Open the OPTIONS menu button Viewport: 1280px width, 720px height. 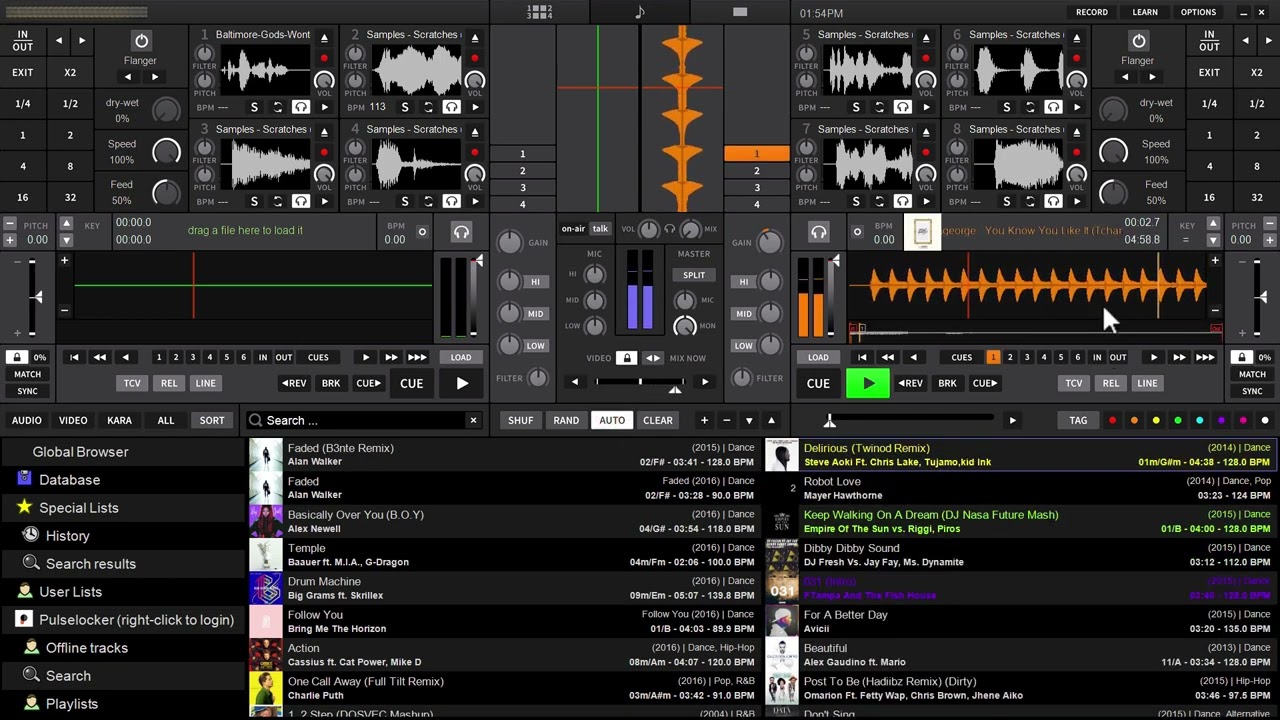coord(1198,12)
